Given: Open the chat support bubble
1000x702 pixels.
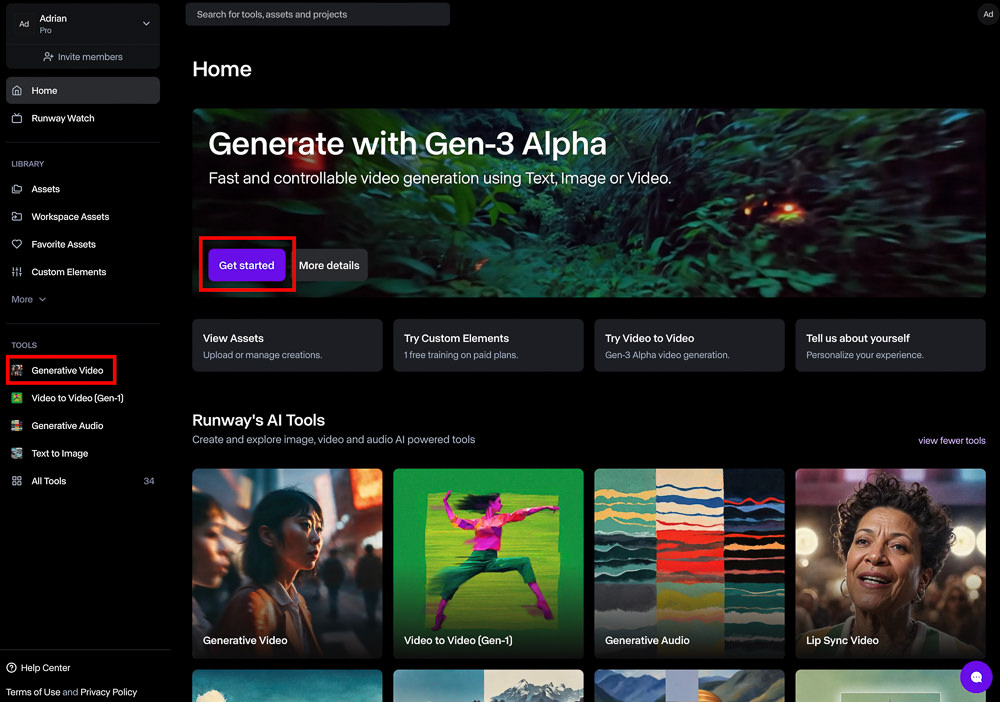Looking at the screenshot, I should point(975,676).
